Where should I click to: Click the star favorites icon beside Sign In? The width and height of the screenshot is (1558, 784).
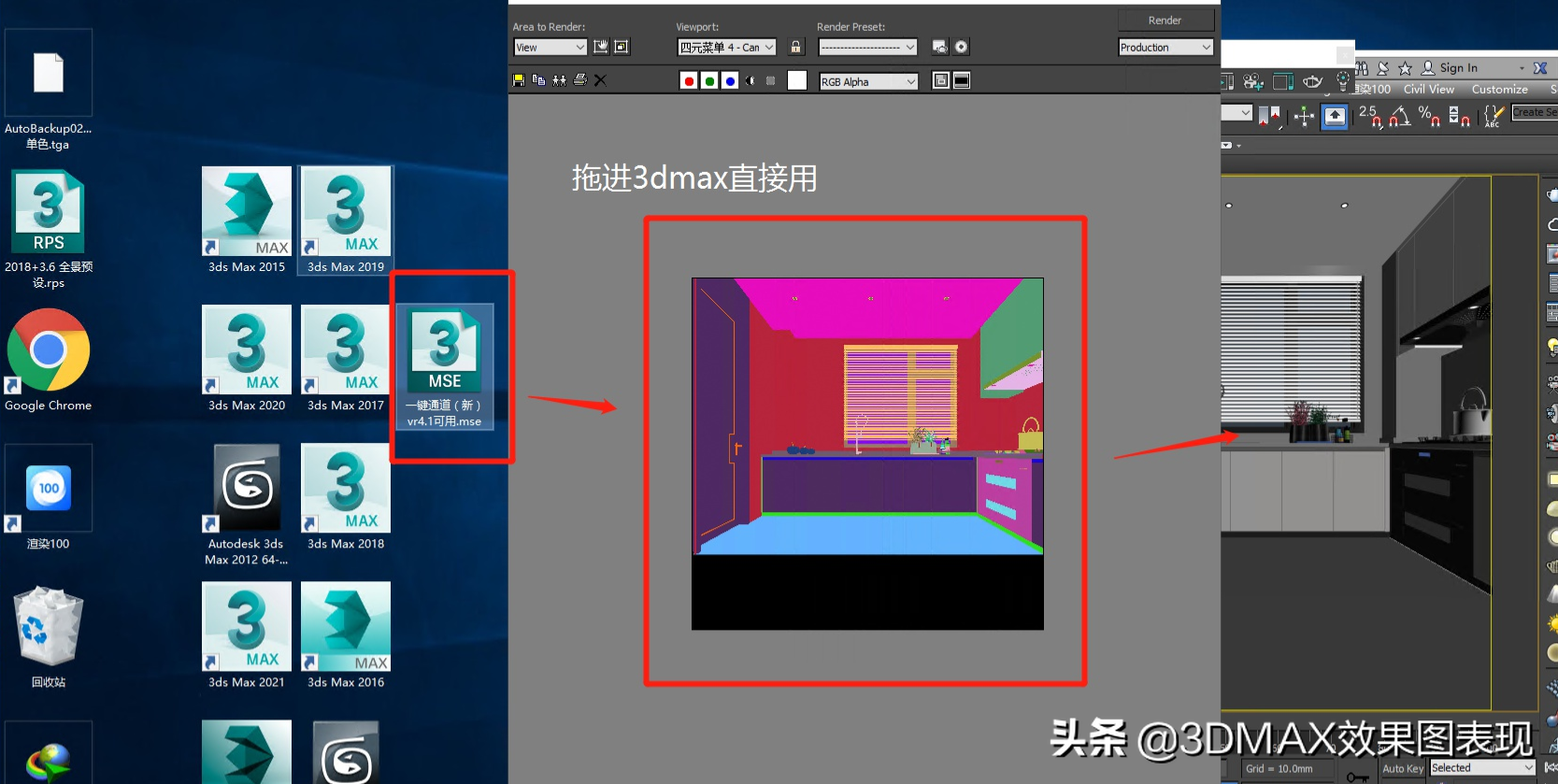[x=1405, y=68]
